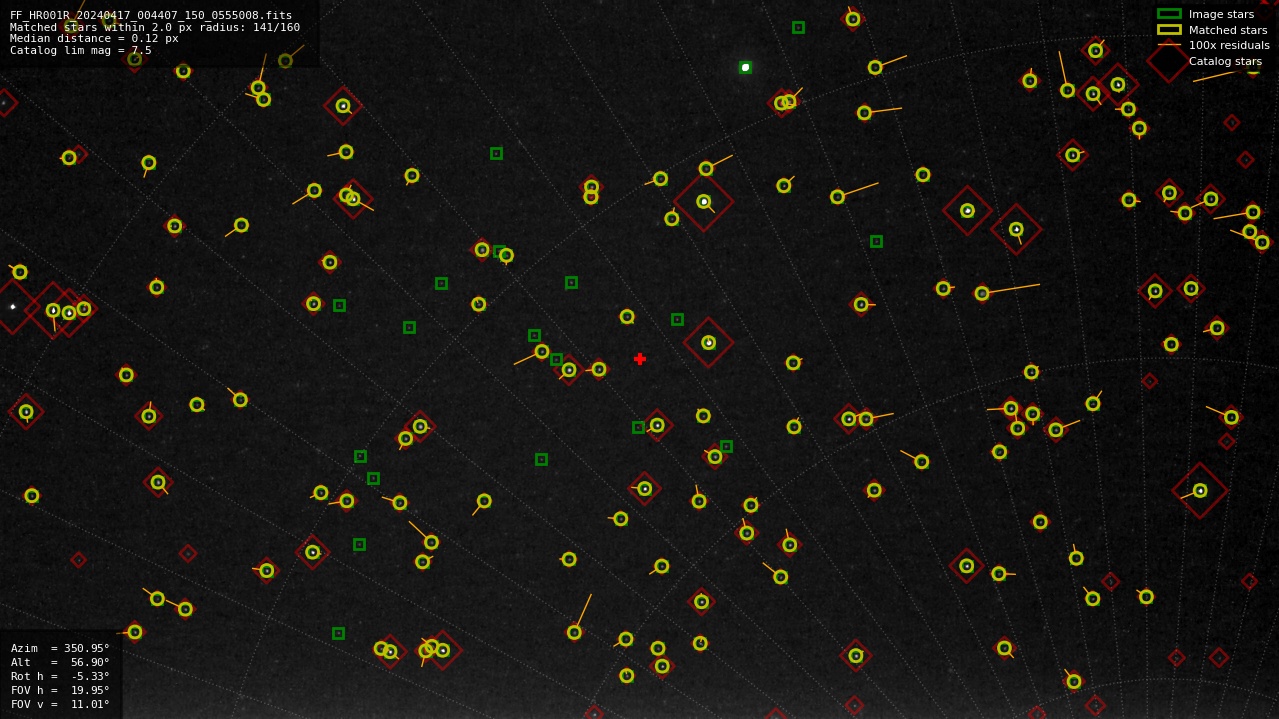This screenshot has width=1279, height=719.
Task: Click the 'Matched stars' legend label
Action: (1228, 30)
